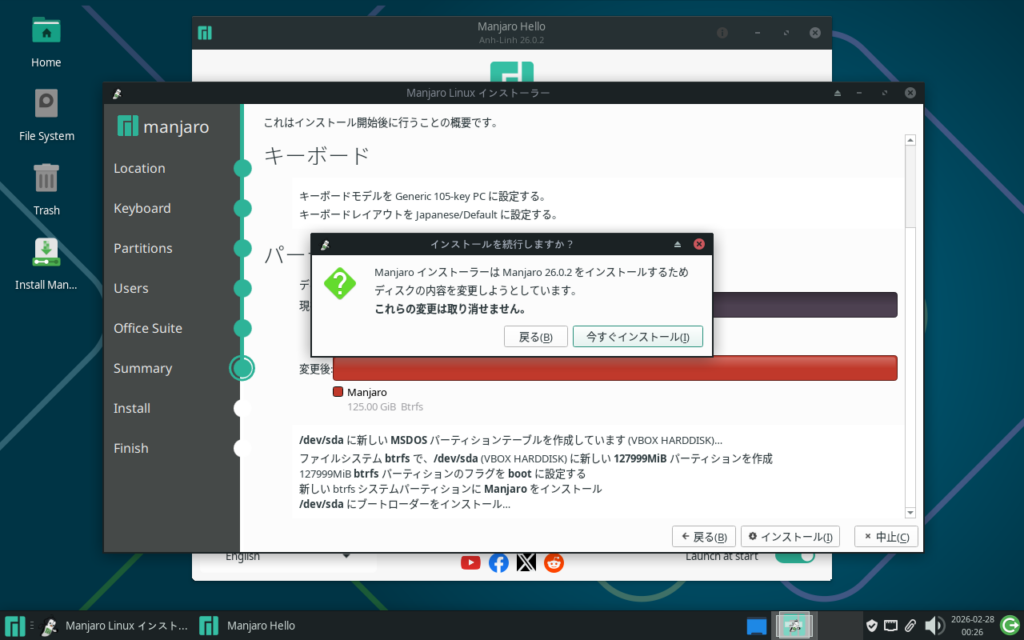The width and height of the screenshot is (1024, 640).
Task: Select Manjaro Linux installer taskbar entry
Action: (112, 626)
